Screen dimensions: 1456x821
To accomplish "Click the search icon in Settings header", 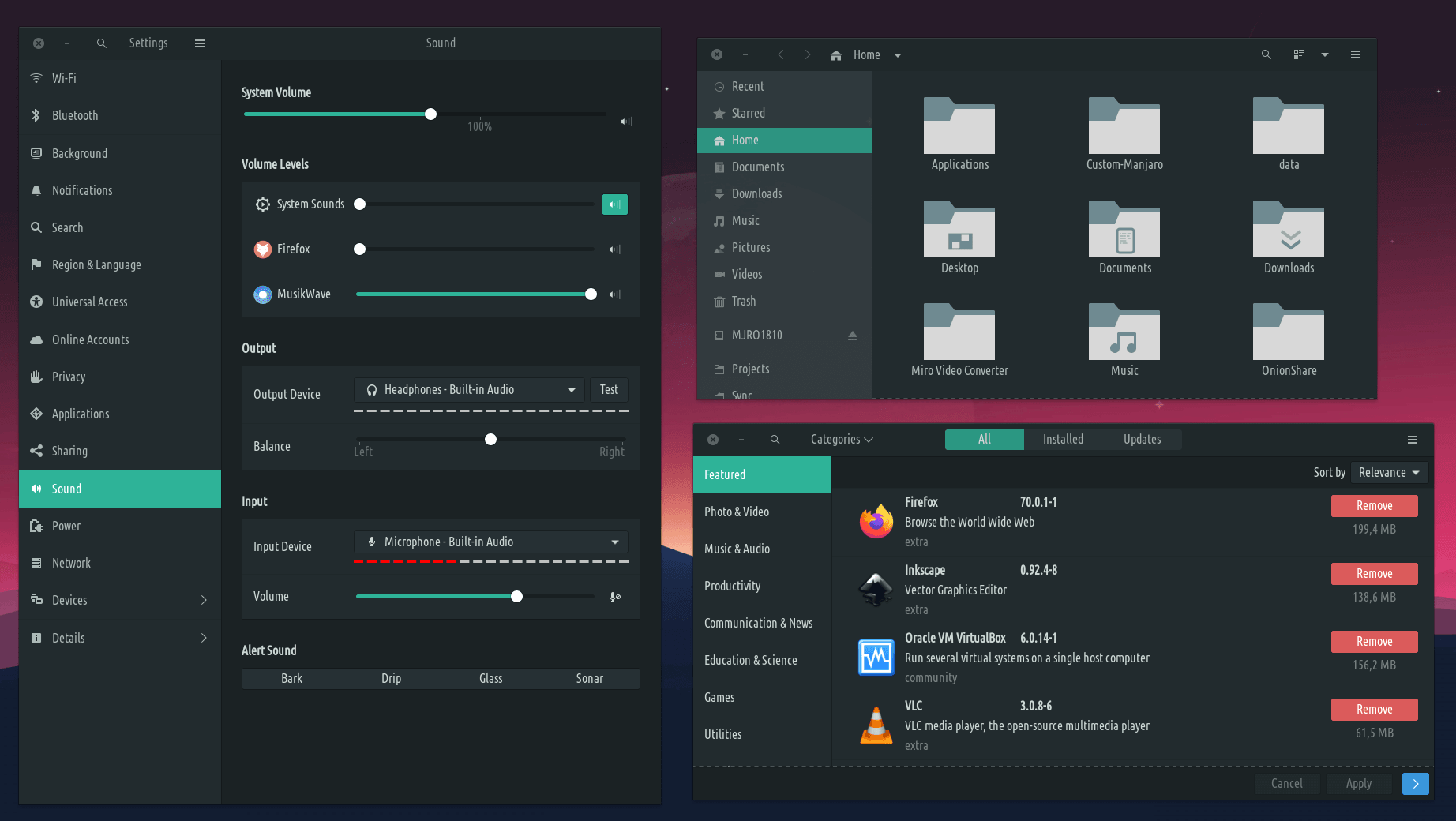I will (102, 43).
